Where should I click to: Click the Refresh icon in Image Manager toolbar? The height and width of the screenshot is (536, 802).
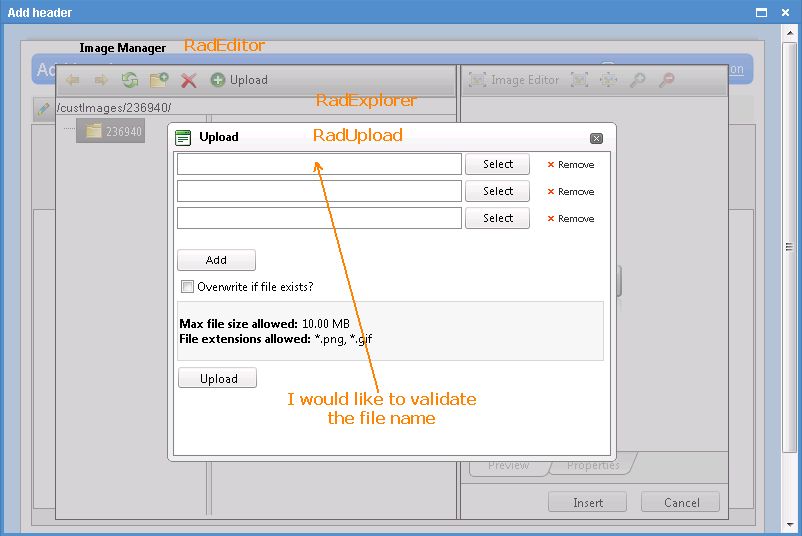[x=130, y=80]
